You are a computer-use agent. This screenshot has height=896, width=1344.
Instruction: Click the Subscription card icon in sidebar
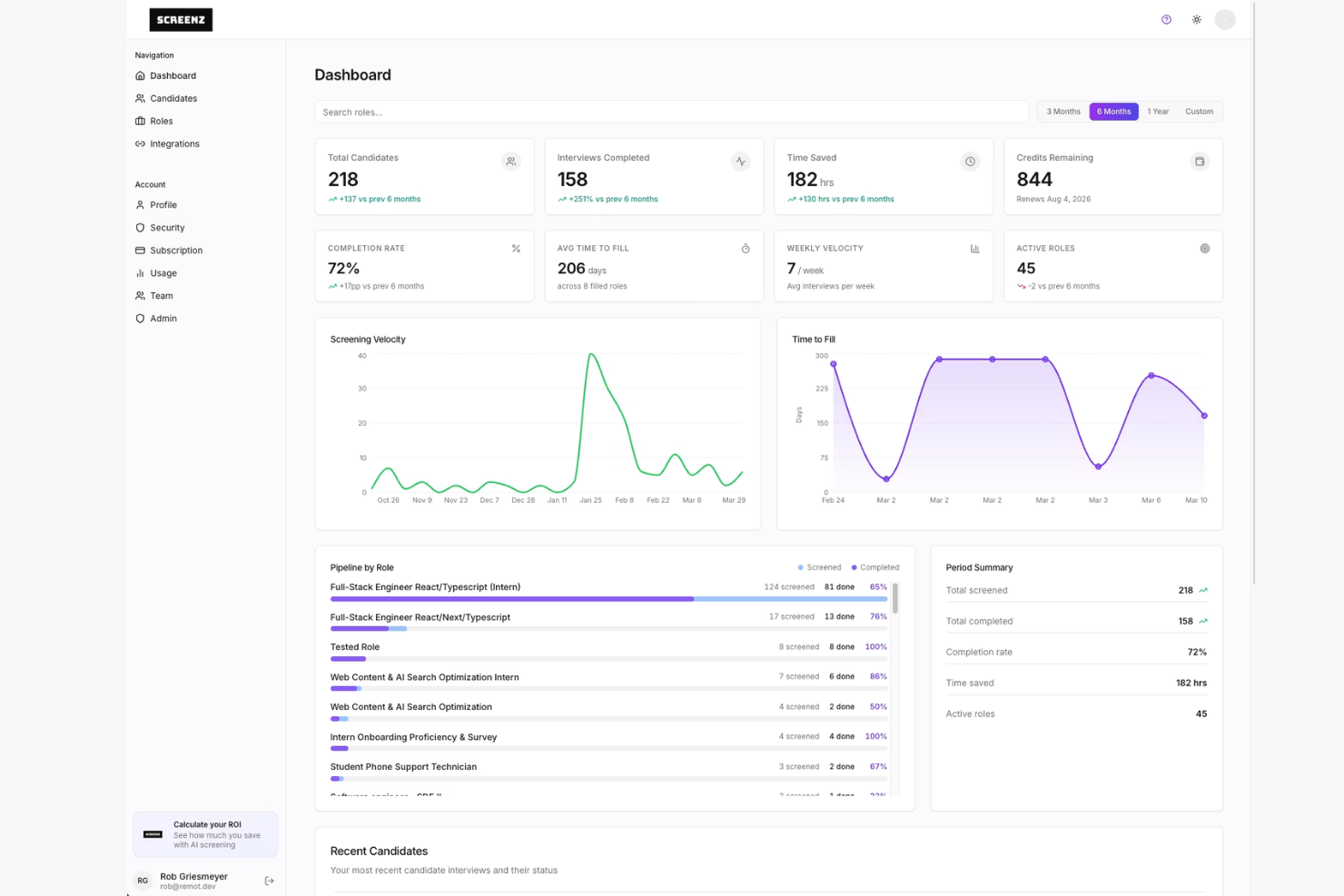point(140,251)
